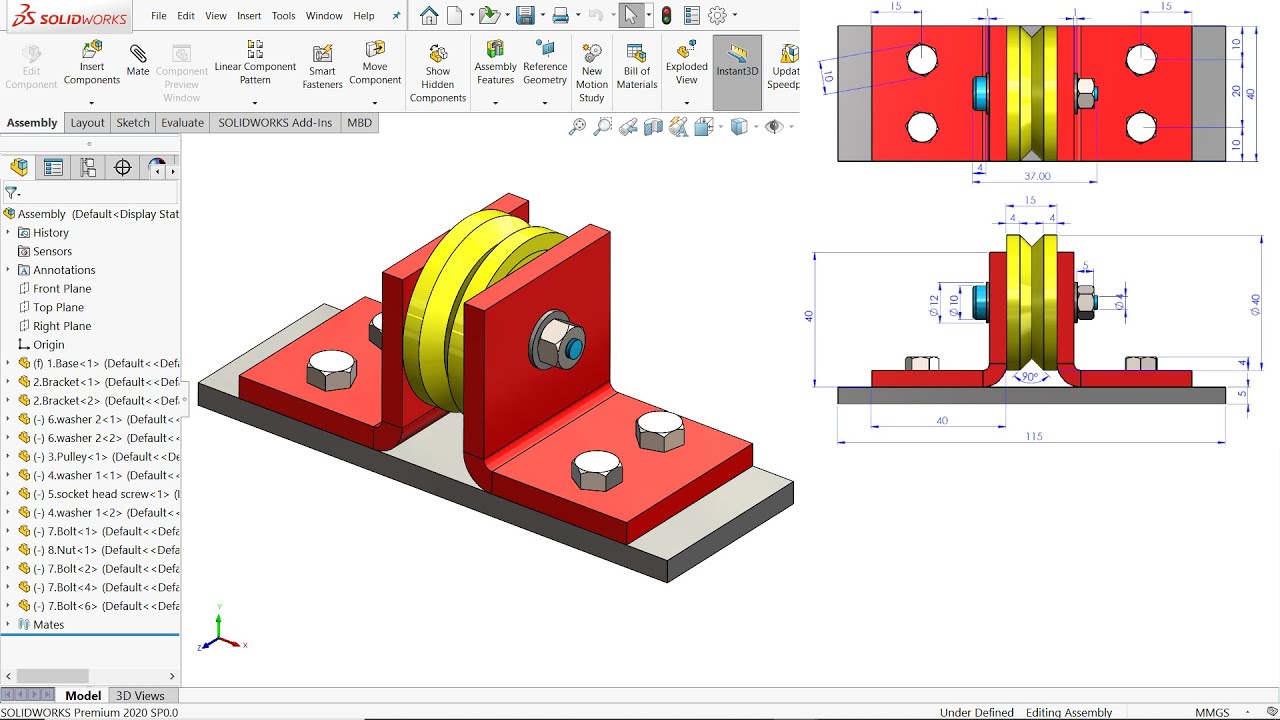Click the Home welcome icon
This screenshot has height=720, width=1280.
click(429, 15)
